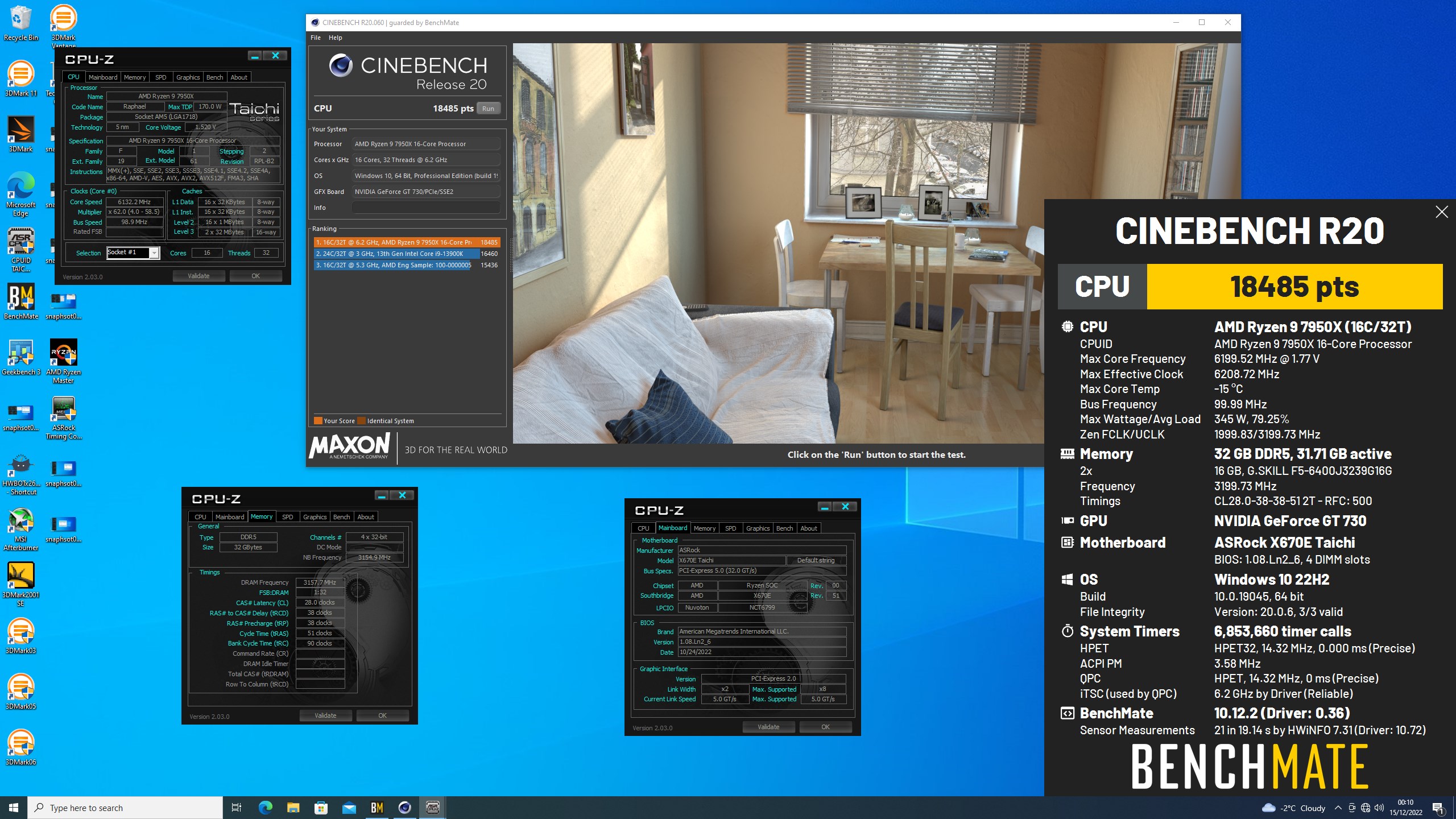Screen dimensions: 1456x819
Task: Open the Geekbench 3 desktop icon
Action: coord(20,357)
